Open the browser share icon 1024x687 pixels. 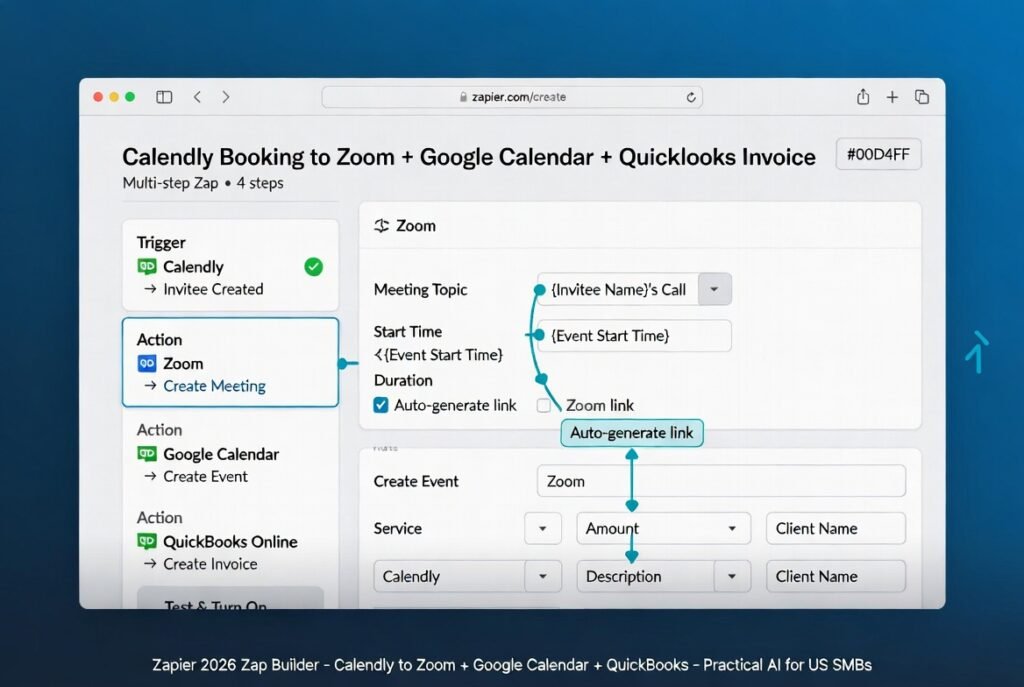coord(862,97)
